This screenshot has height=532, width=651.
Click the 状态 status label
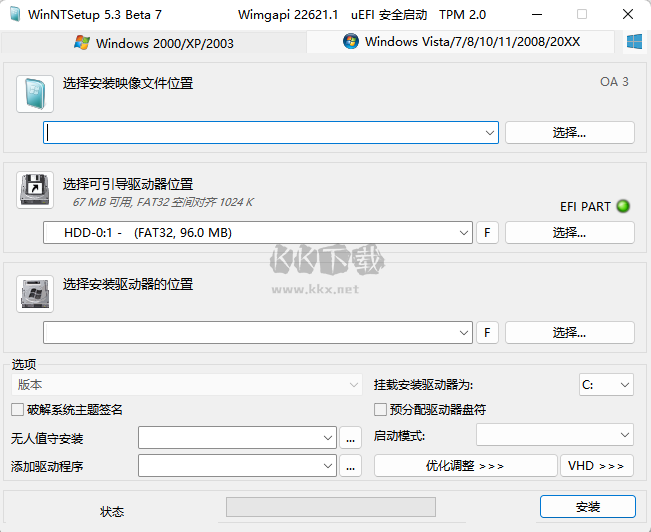(112, 512)
